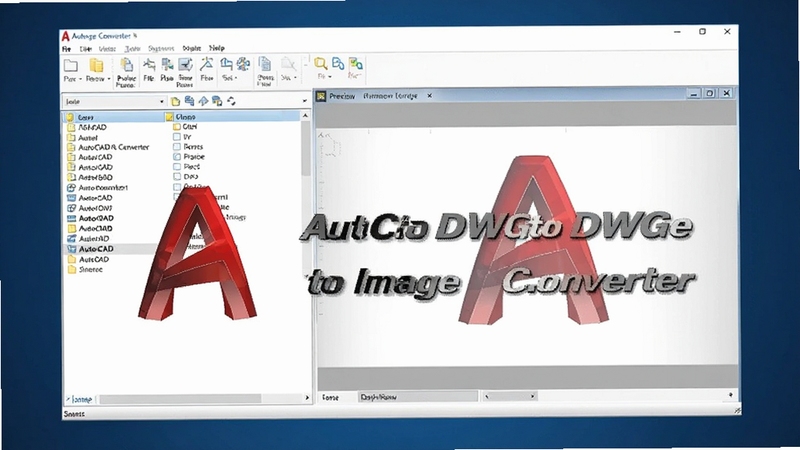Click the yellow magnifying glass zoom icon
Screen dimensions: 800x450
coord(320,63)
